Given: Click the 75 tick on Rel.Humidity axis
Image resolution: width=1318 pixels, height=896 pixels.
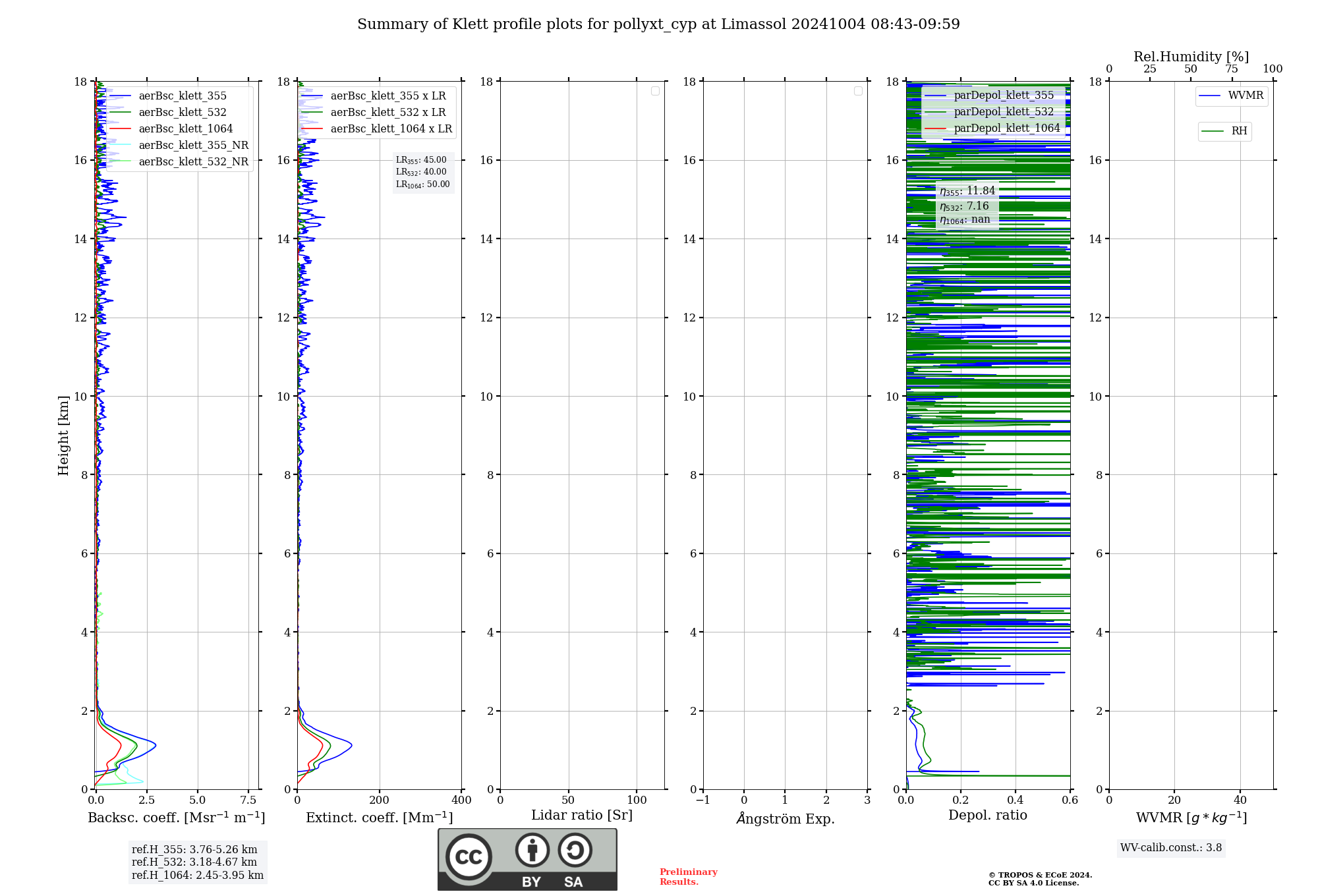Looking at the screenshot, I should point(1232,69).
